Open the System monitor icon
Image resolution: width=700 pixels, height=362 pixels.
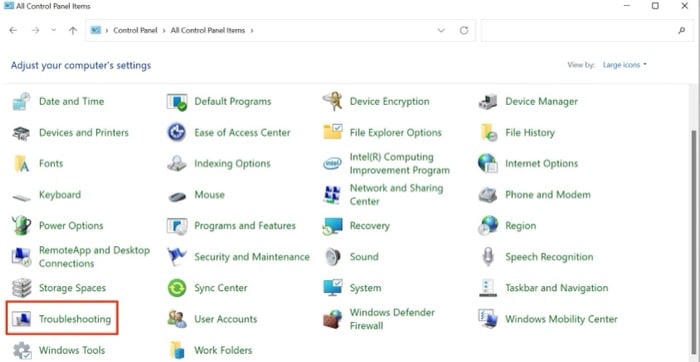[x=332, y=288]
